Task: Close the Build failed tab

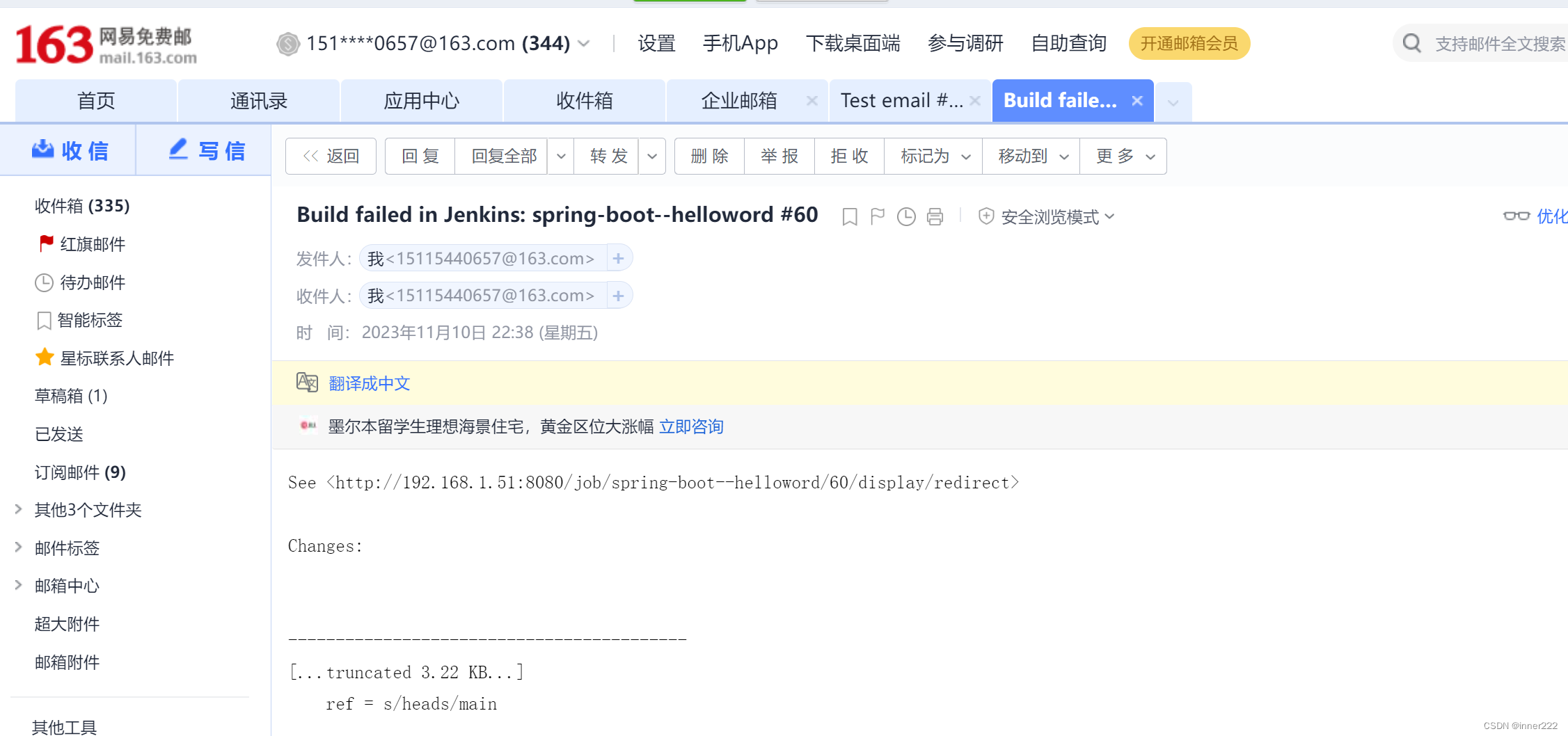Action: click(x=1137, y=101)
